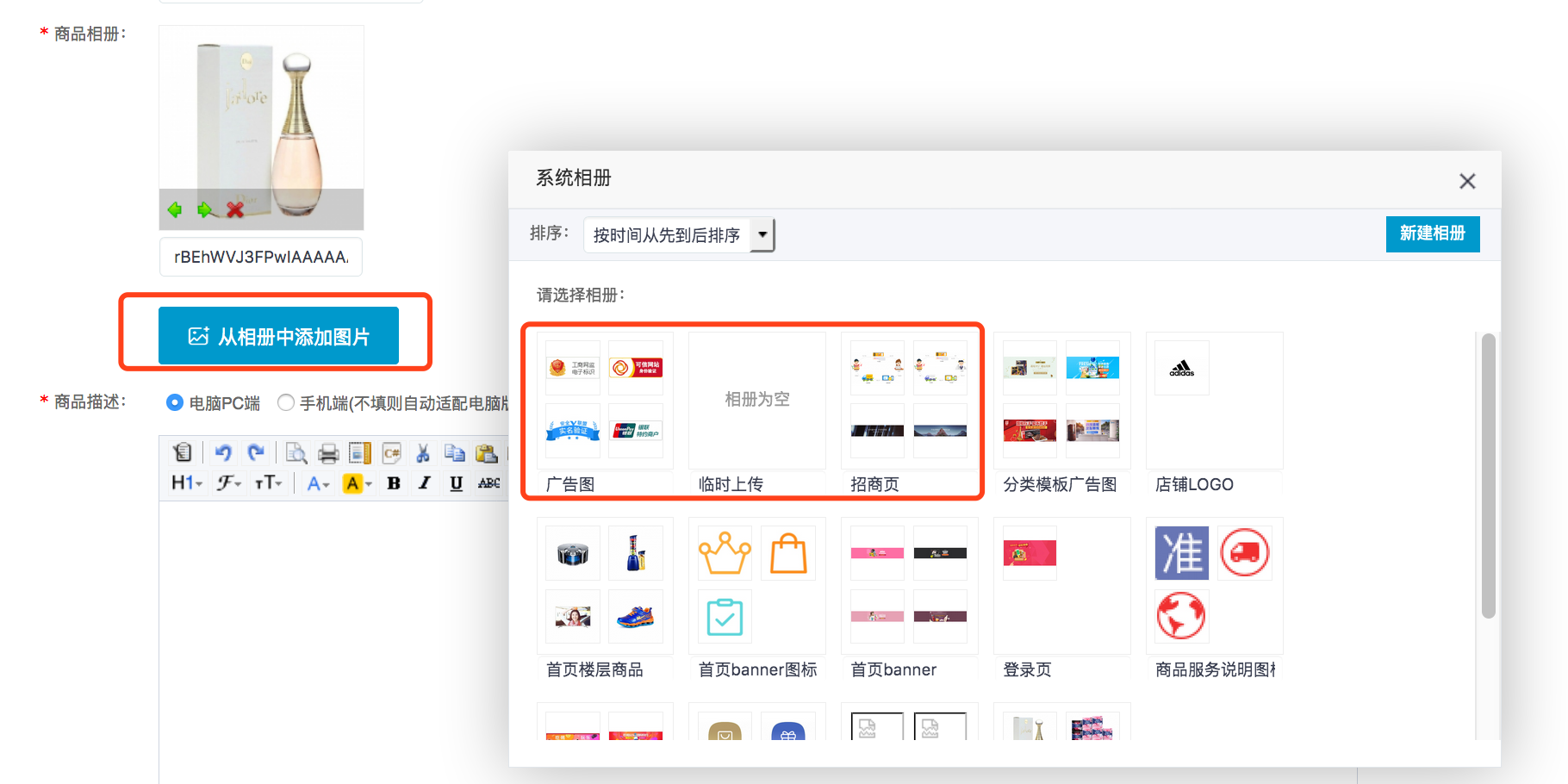Open the font family dropdown
Viewport: 1568px width, 784px height.
coord(228,483)
